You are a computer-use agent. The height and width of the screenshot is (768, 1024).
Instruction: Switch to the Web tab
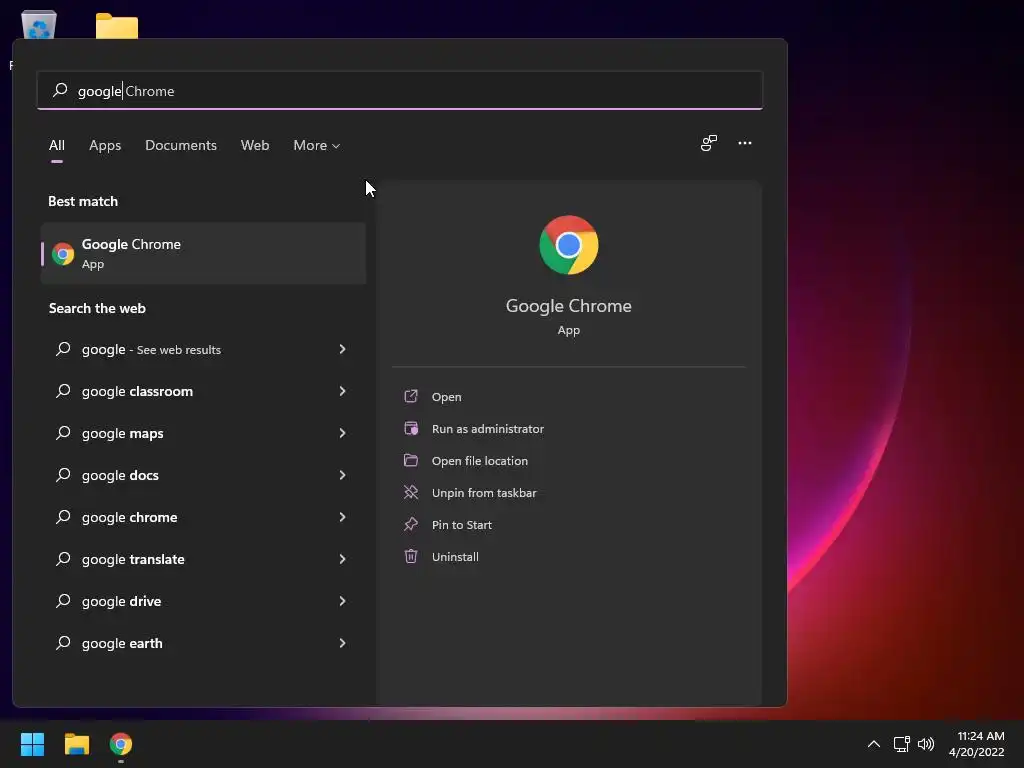255,145
